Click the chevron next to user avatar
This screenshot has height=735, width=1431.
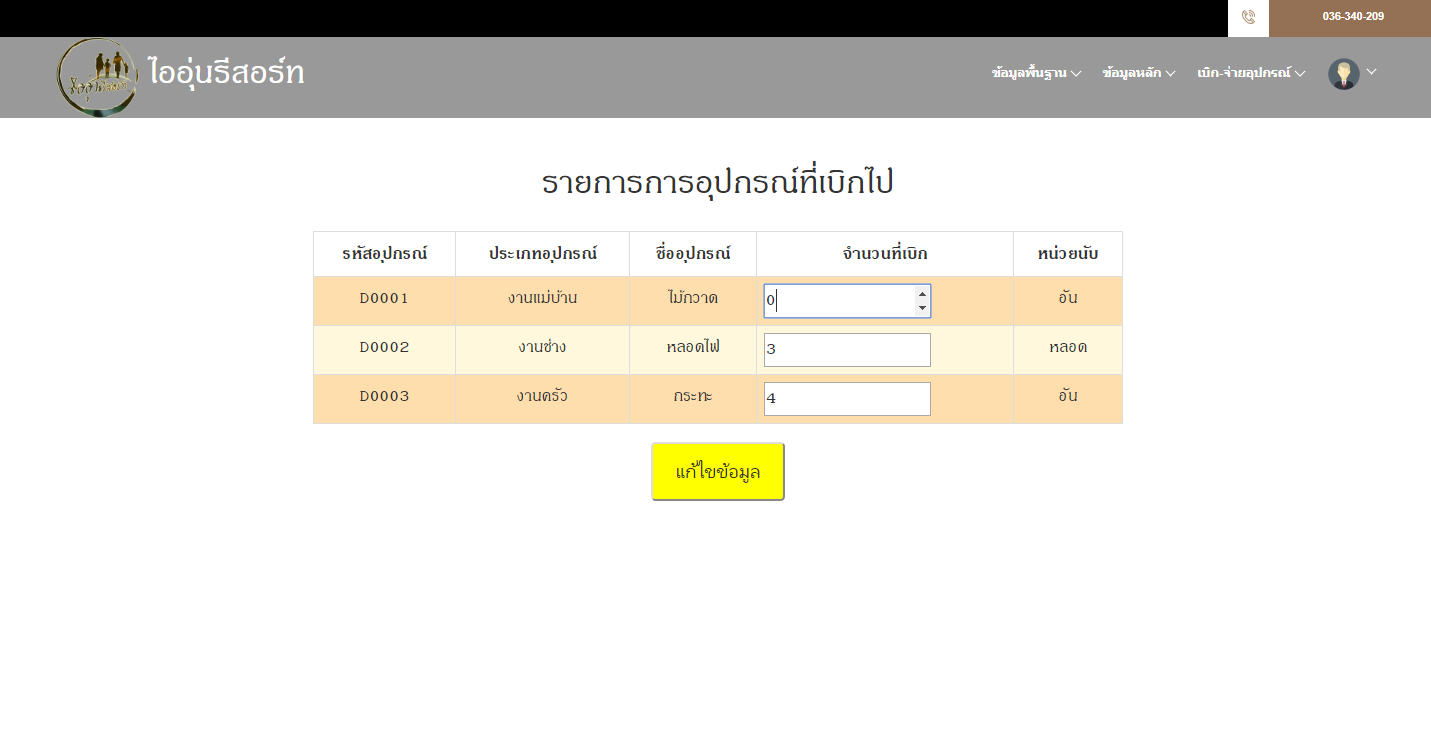1371,71
